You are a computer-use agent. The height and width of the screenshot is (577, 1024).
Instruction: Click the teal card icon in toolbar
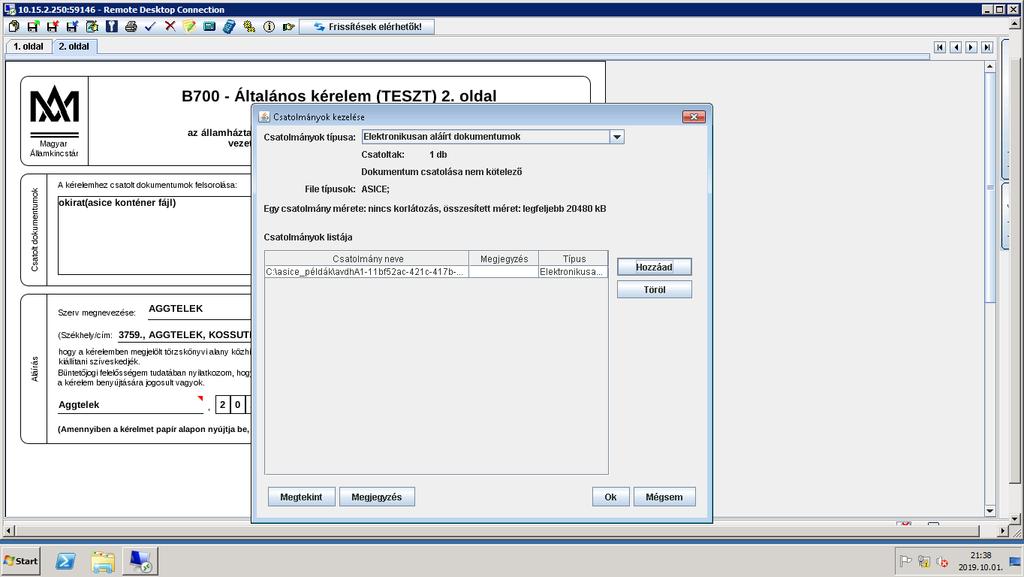point(209,27)
